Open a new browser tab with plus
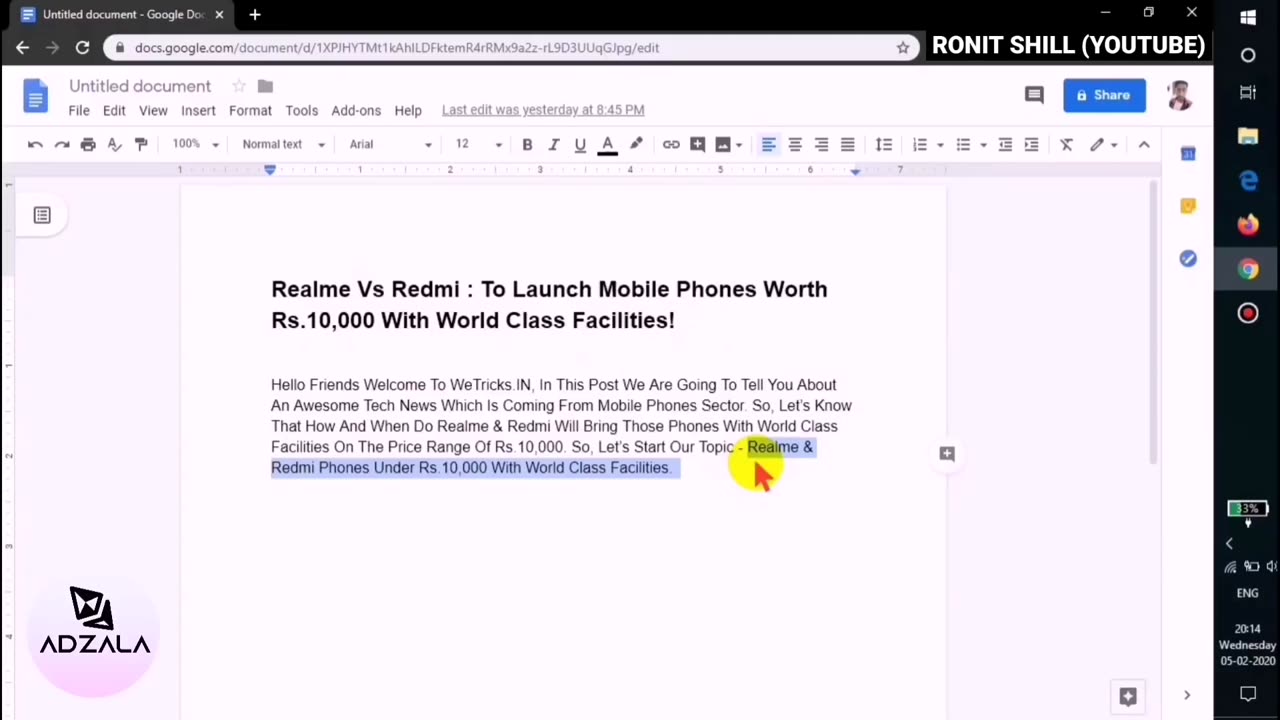Viewport: 1280px width, 720px height. tap(255, 14)
